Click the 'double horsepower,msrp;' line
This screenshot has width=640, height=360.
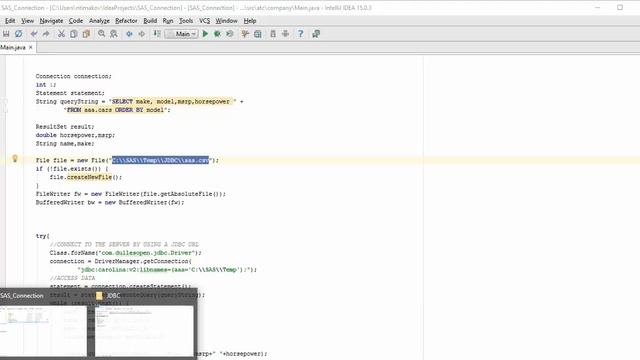(x=75, y=135)
